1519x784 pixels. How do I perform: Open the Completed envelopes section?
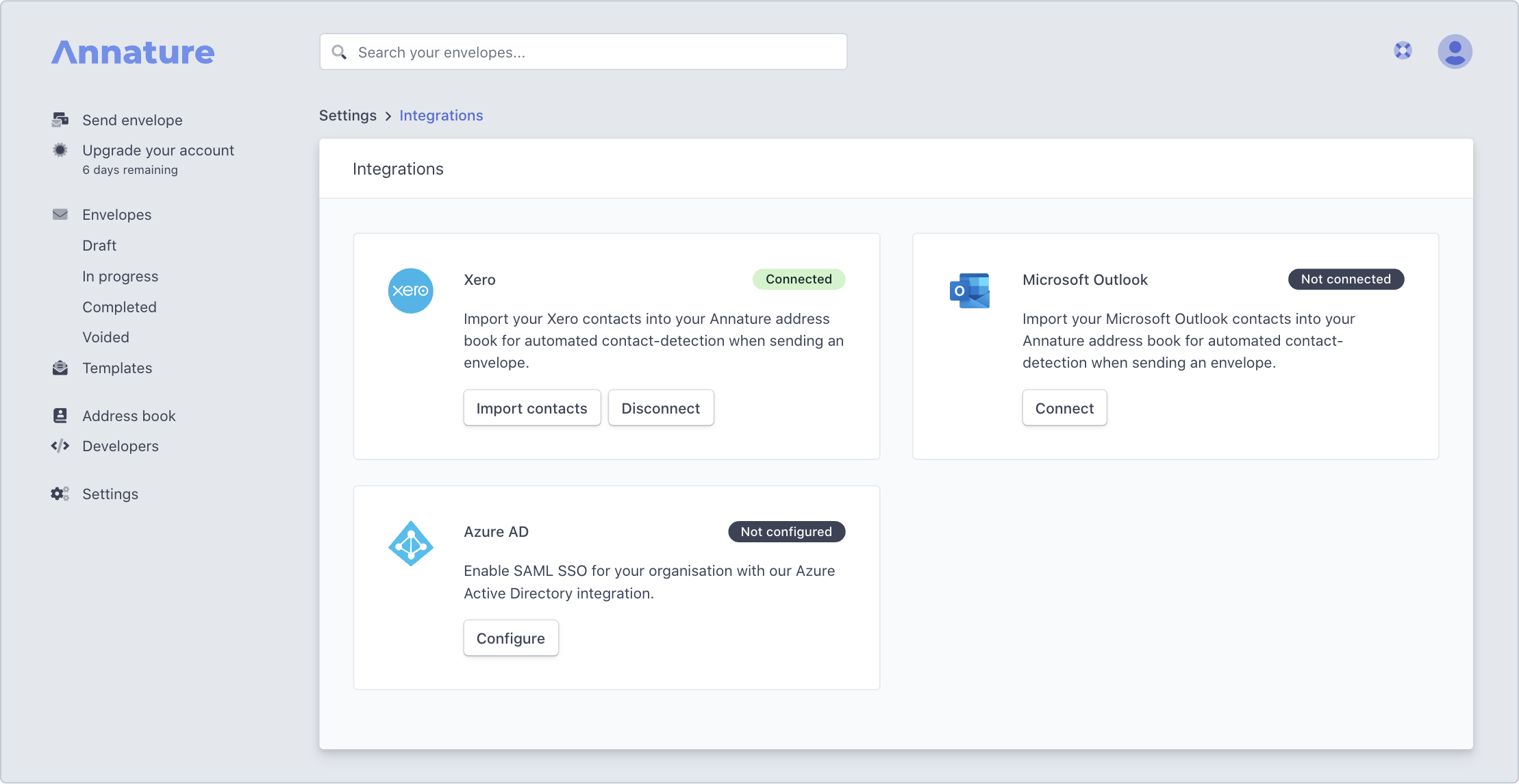point(119,307)
